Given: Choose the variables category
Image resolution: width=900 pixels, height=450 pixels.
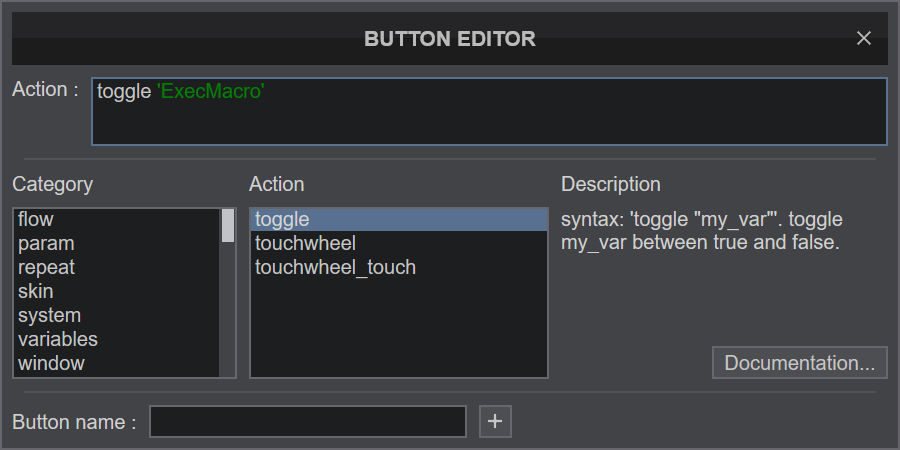Looking at the screenshot, I should click(117, 339).
